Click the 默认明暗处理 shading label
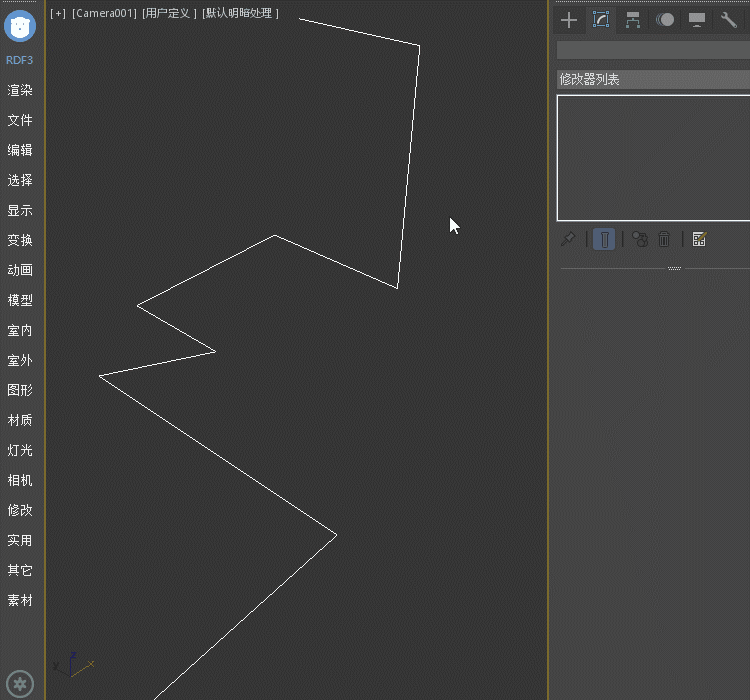 tap(240, 13)
